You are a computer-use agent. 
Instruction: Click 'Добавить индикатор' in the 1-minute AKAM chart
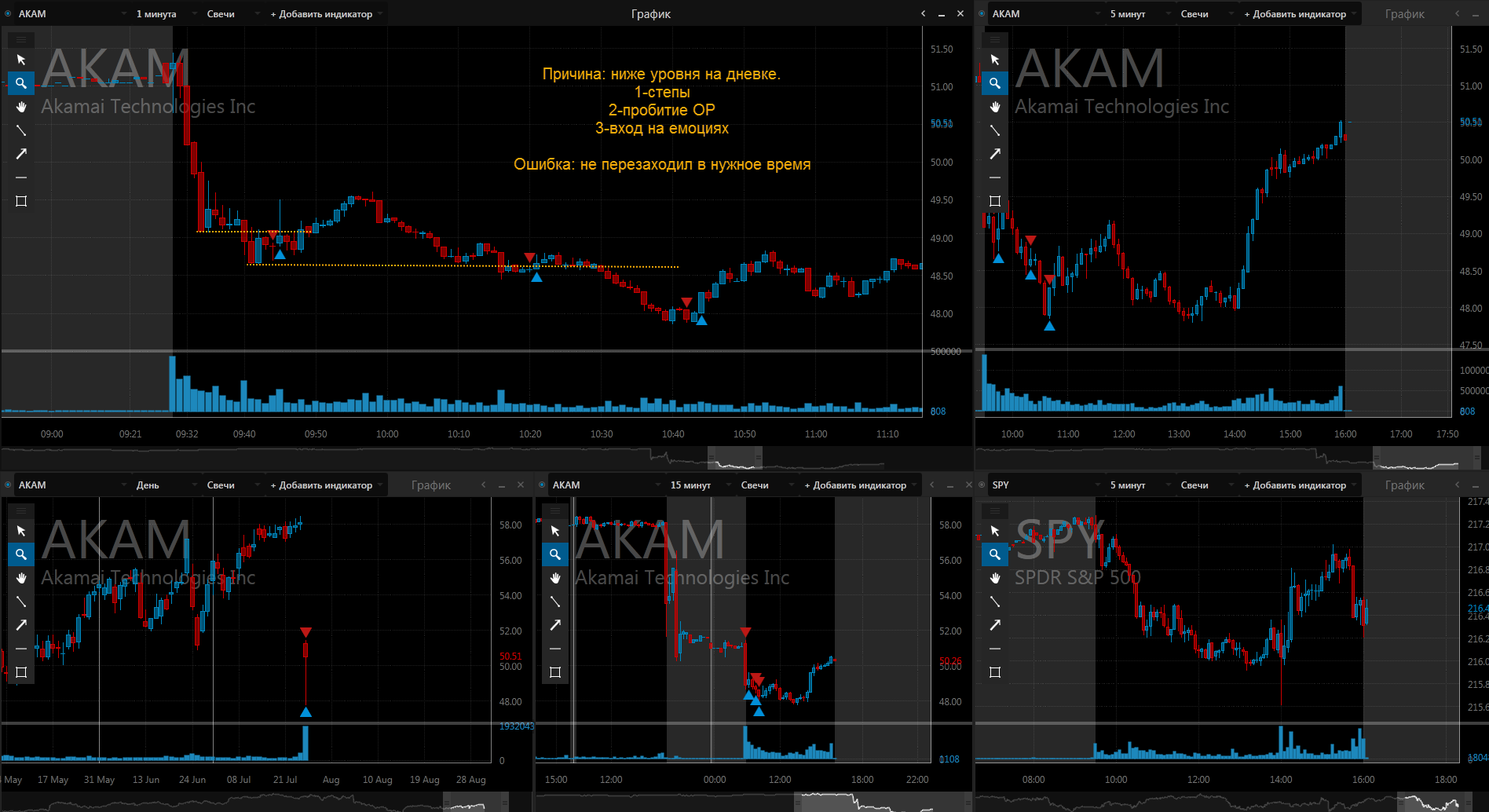coord(326,14)
